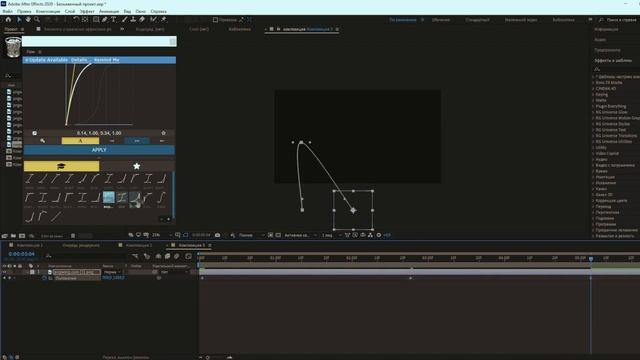Toggle layer 1 visibility eye

click(x=4, y=272)
